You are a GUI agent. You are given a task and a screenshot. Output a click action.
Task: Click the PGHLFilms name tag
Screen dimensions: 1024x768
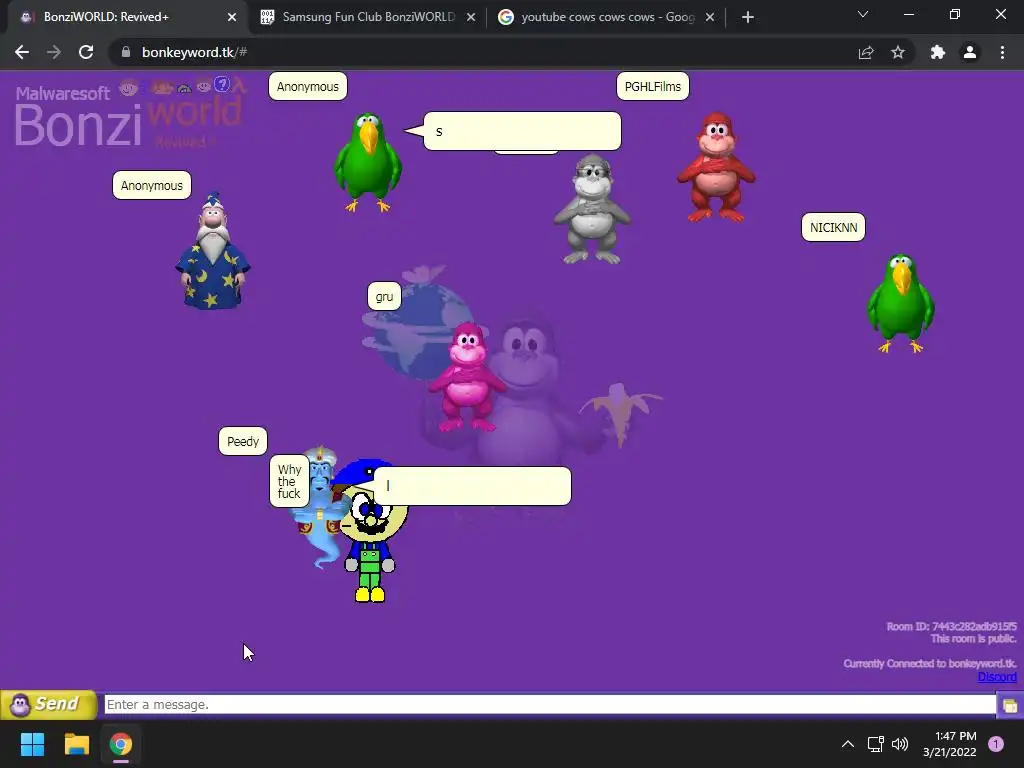652,86
